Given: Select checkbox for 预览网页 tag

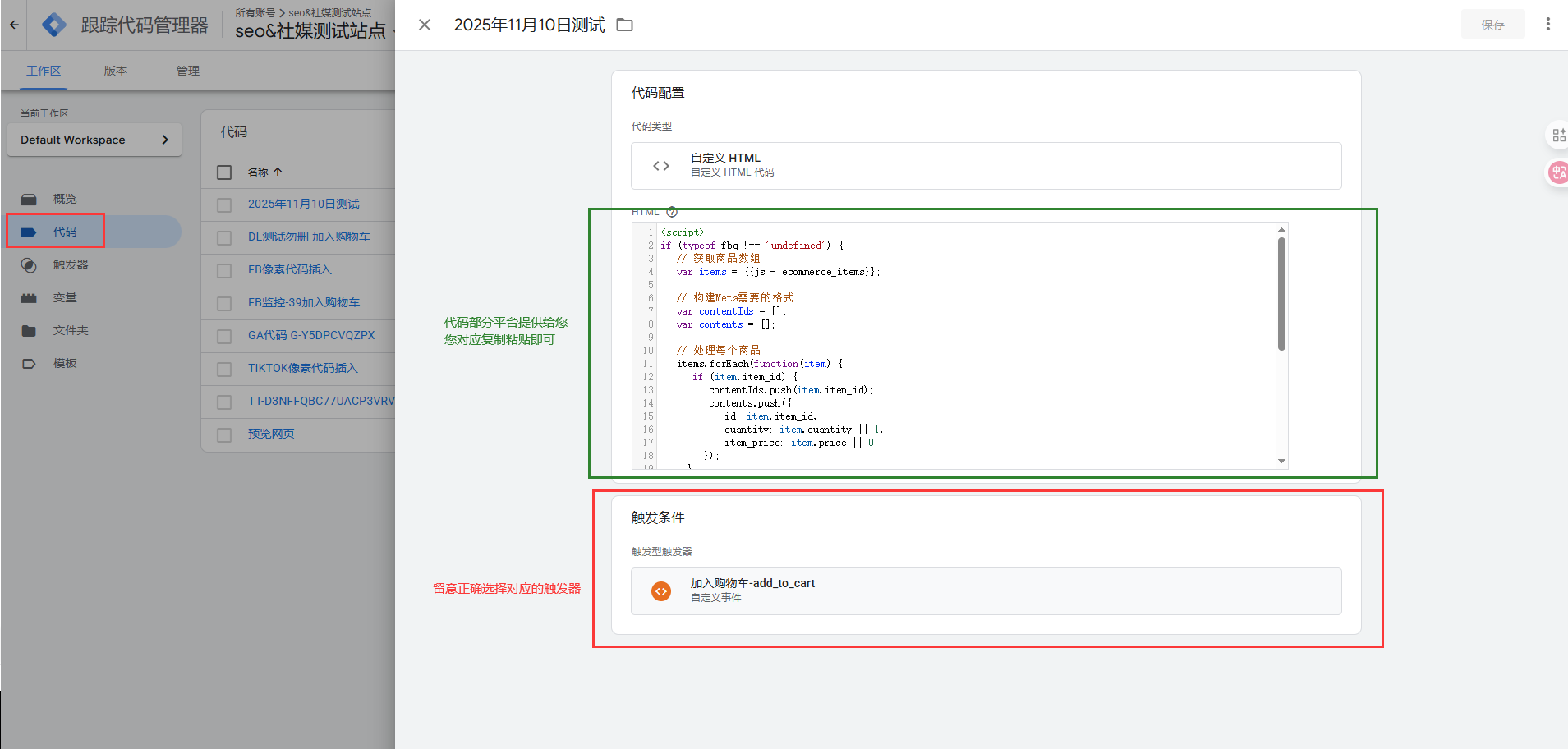Looking at the screenshot, I should tap(224, 435).
